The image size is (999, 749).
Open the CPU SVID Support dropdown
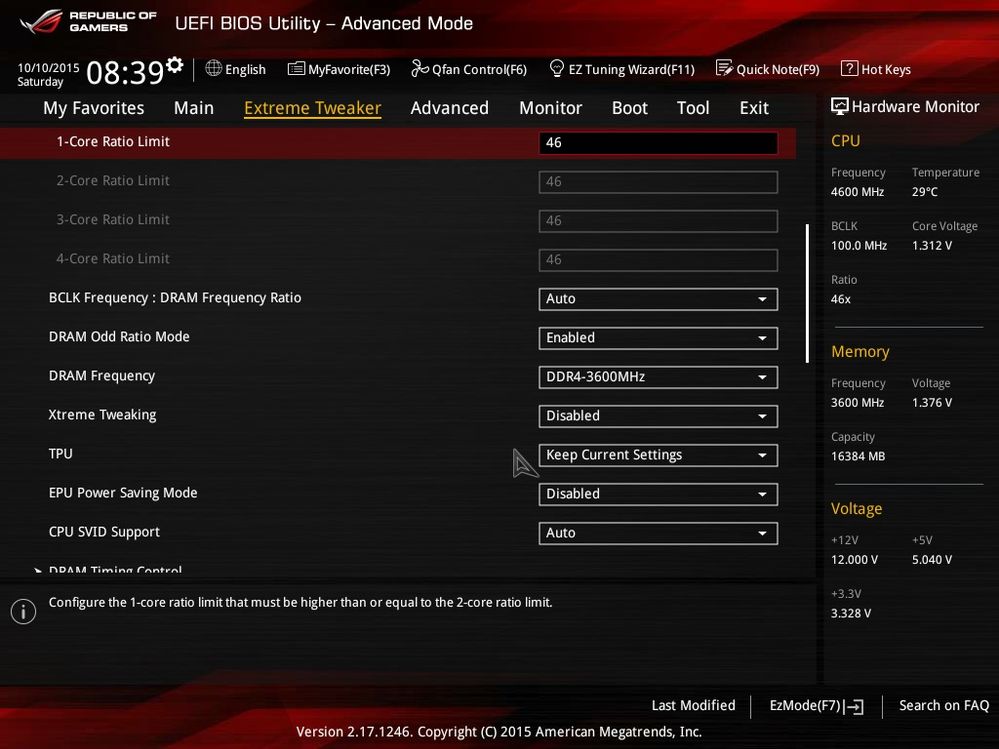(658, 533)
